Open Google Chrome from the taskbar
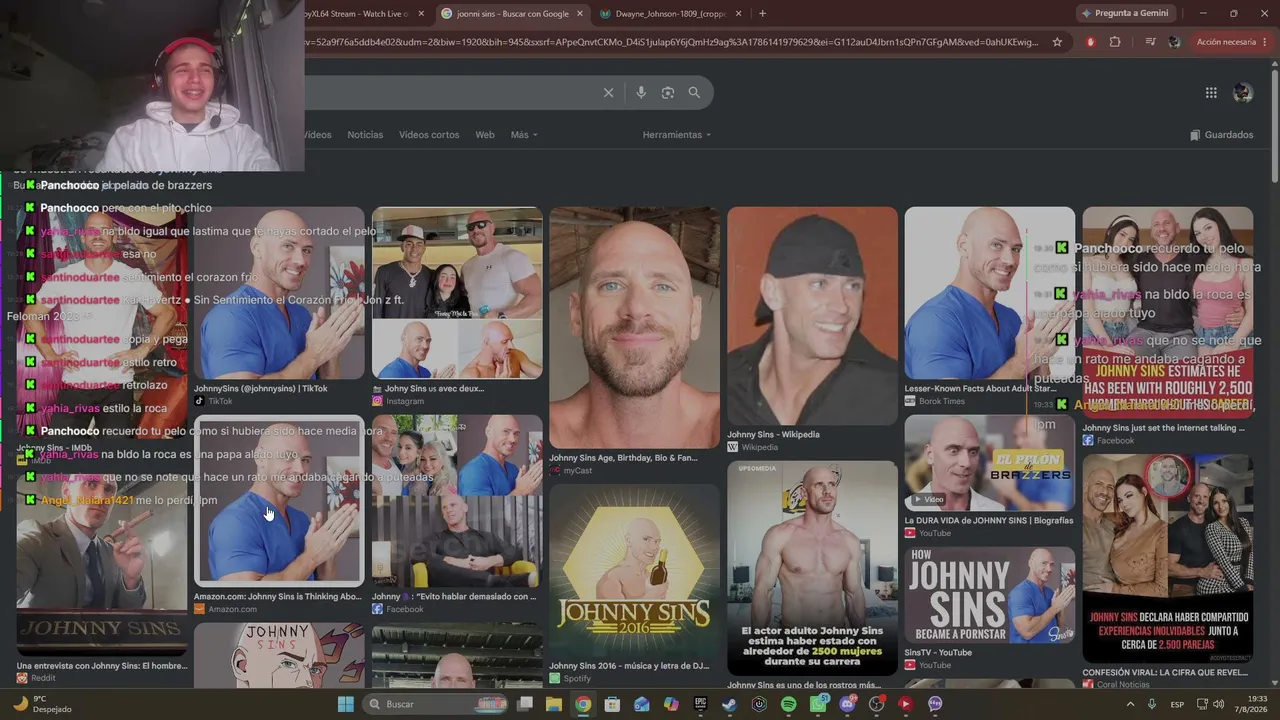This screenshot has width=1280, height=720. point(583,704)
